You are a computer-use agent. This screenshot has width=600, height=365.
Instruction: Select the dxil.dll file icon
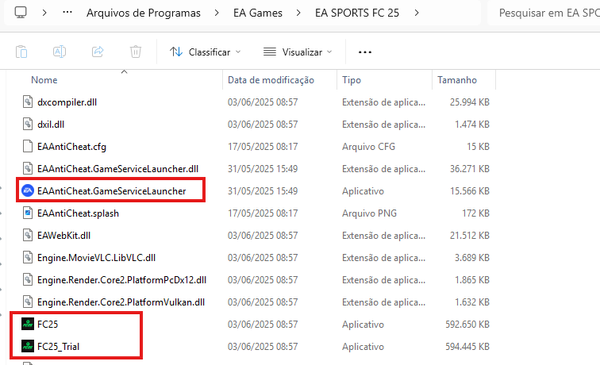[28, 124]
